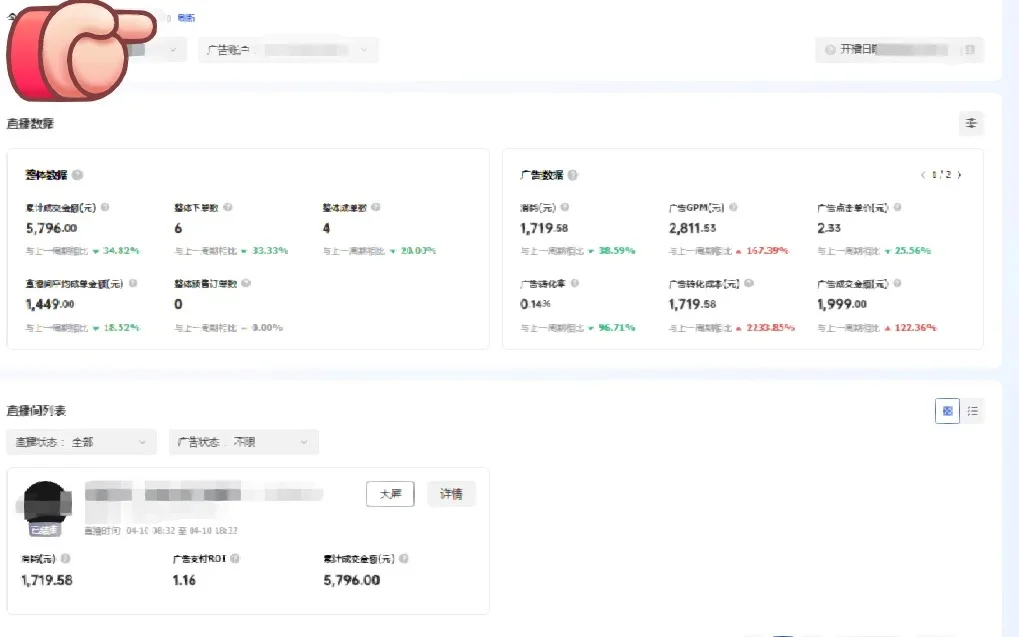Expand the 直播状态 全部 dropdown
1019x637 pixels.
81,441
